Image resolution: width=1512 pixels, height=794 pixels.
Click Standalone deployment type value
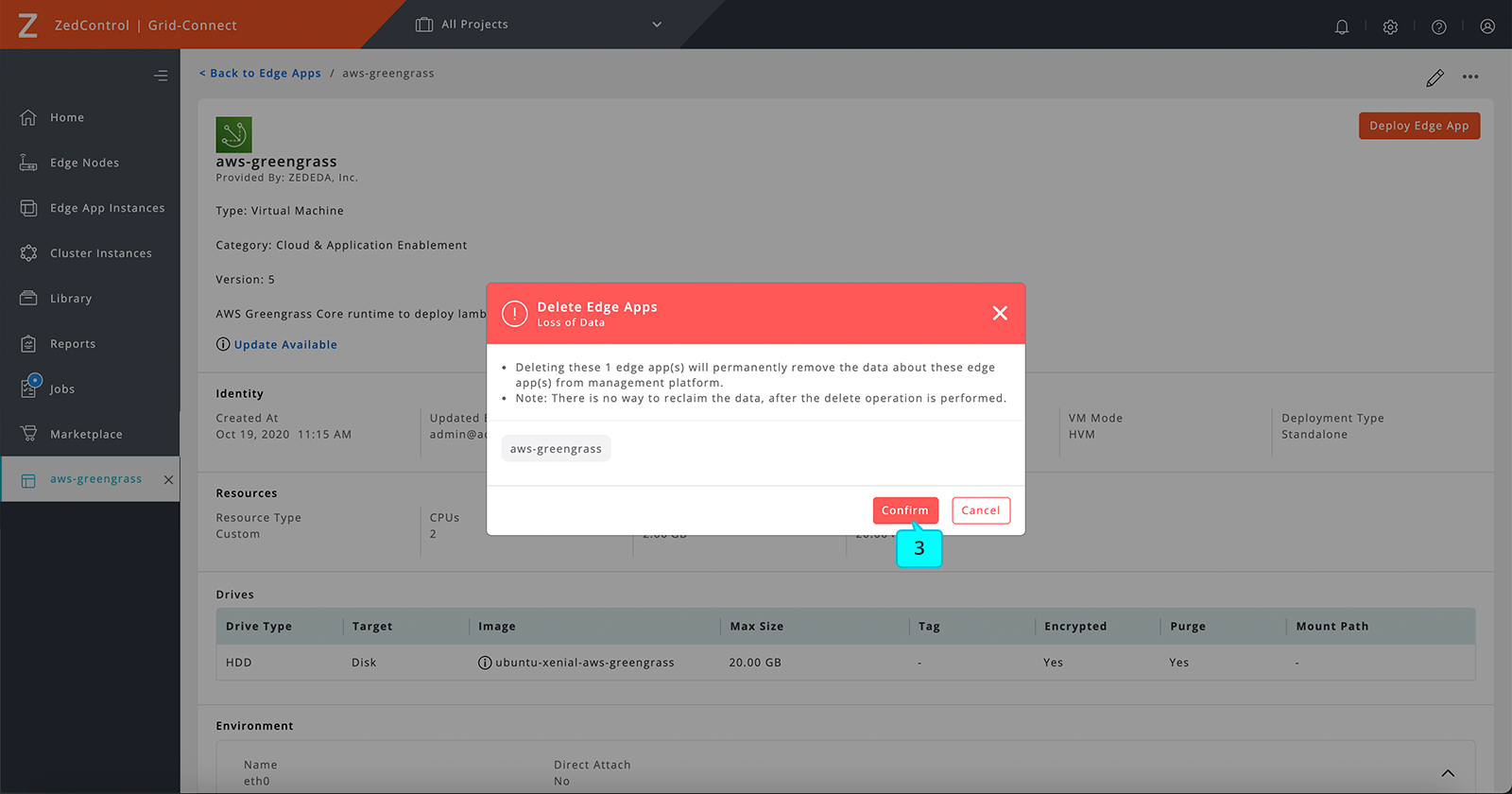[1314, 435]
